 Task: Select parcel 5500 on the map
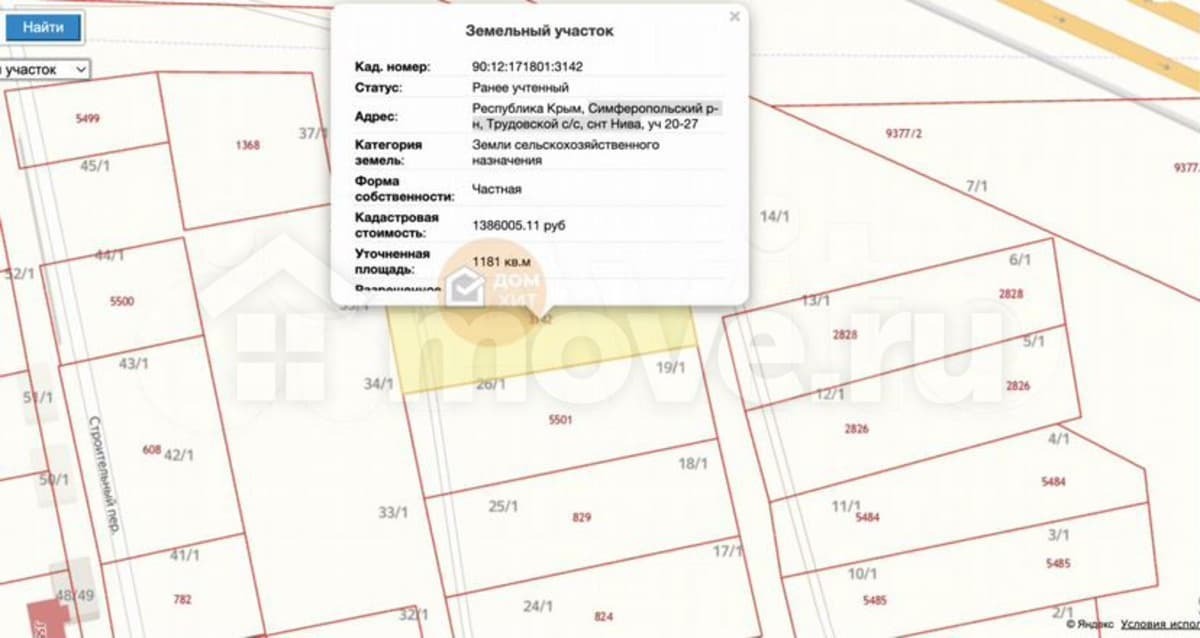pos(122,301)
